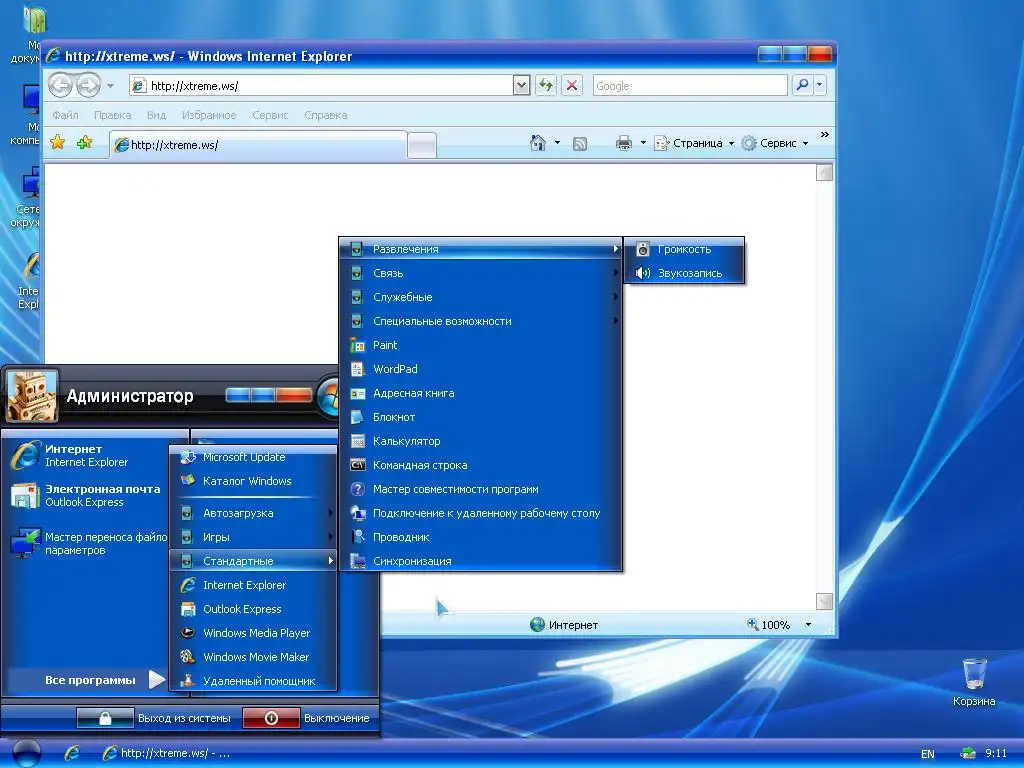
Task: Open the Избранное menu
Action: pyautogui.click(x=209, y=115)
